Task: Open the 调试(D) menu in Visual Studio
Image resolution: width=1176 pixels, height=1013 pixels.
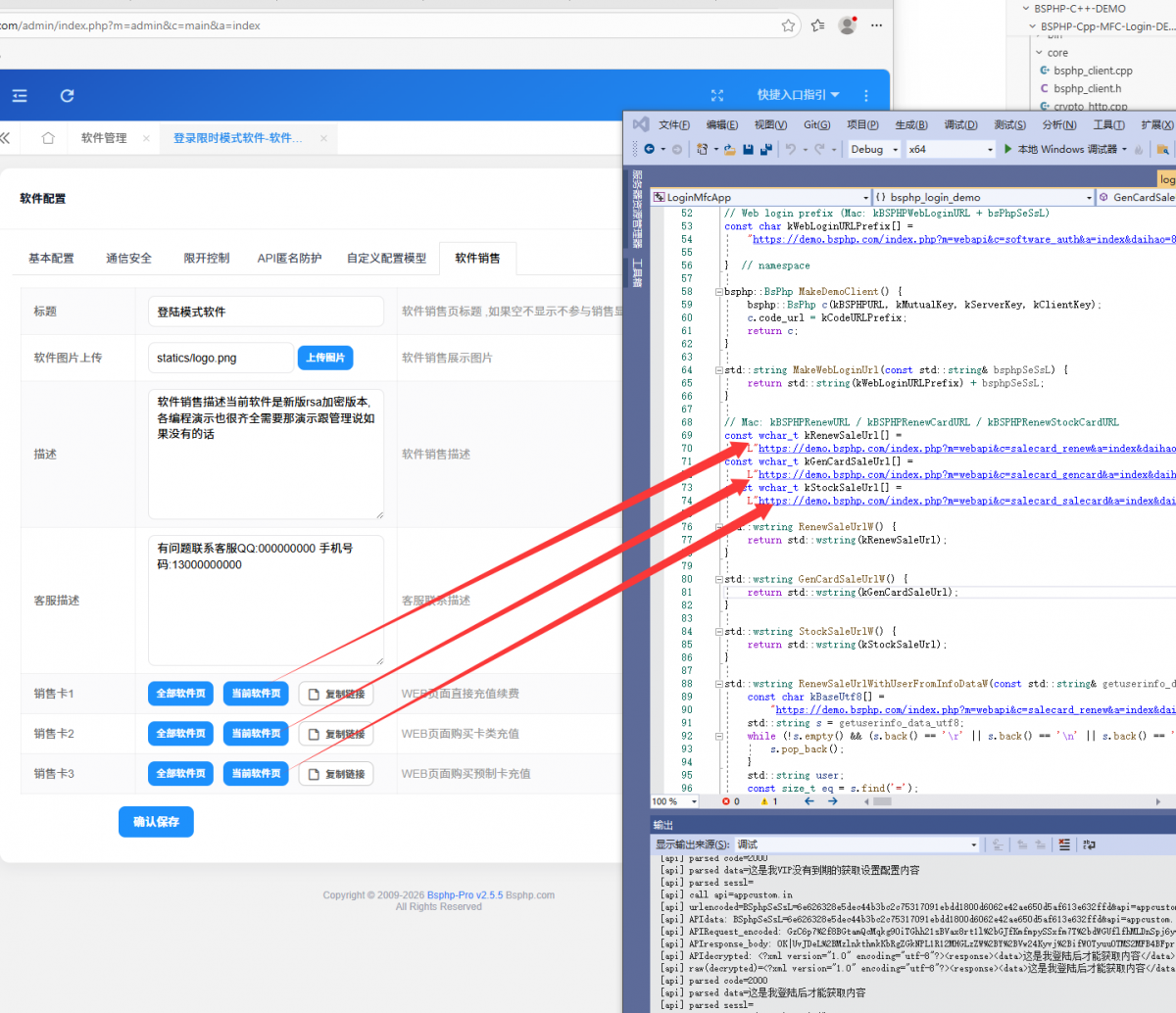Action: (960, 124)
